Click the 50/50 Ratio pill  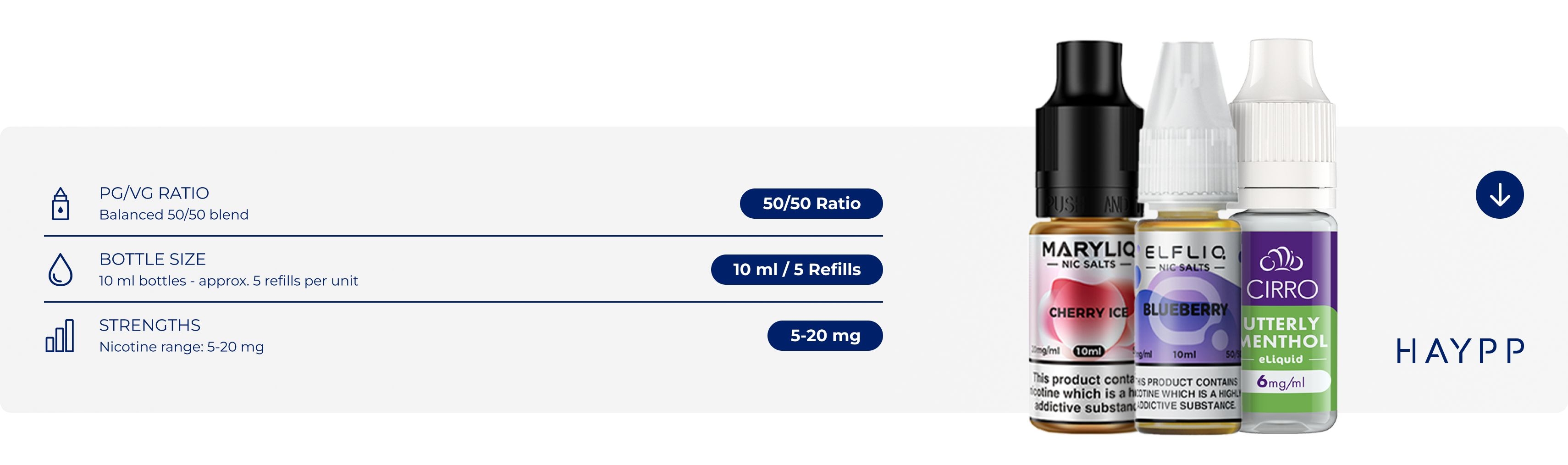click(x=811, y=203)
